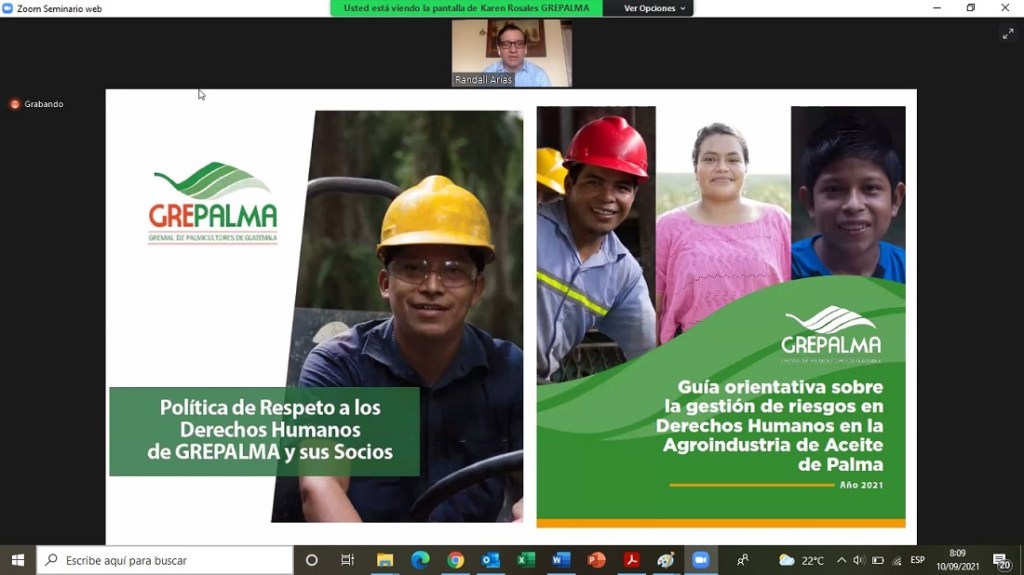Open Word from the taskbar

(561, 560)
